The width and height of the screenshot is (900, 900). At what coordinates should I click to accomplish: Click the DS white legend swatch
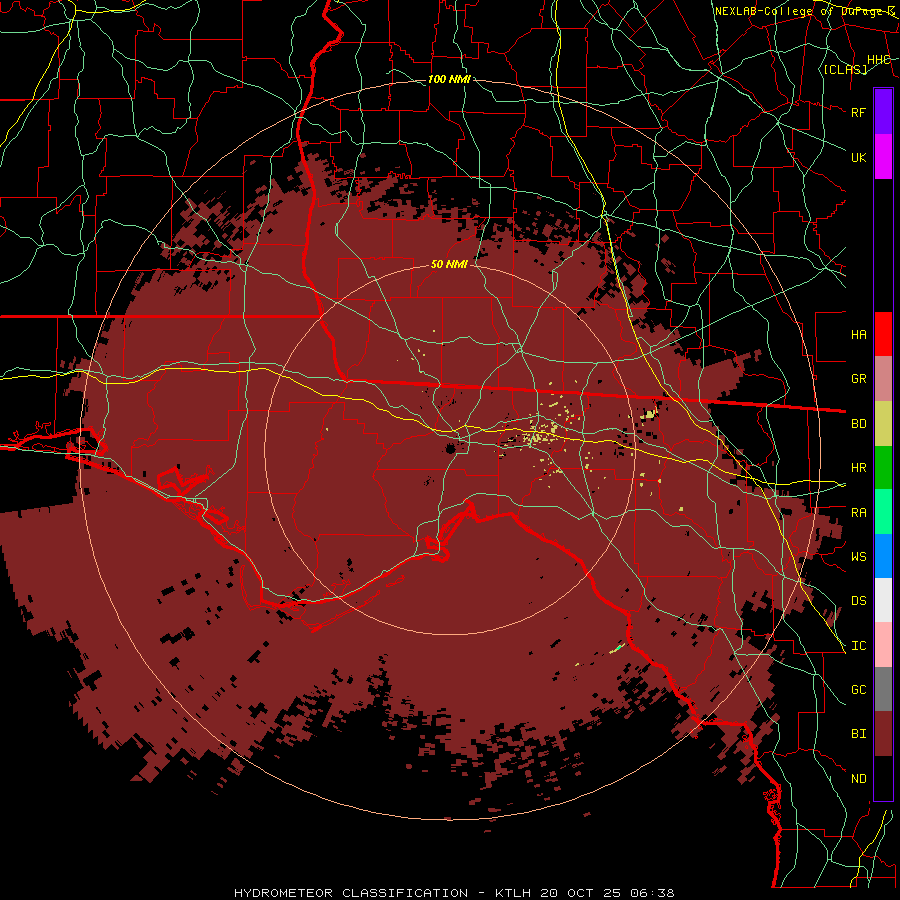[x=883, y=600]
